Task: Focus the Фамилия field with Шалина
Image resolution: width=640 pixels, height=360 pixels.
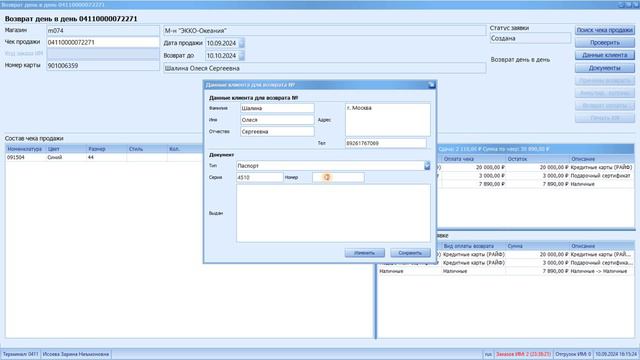Action: pos(277,108)
